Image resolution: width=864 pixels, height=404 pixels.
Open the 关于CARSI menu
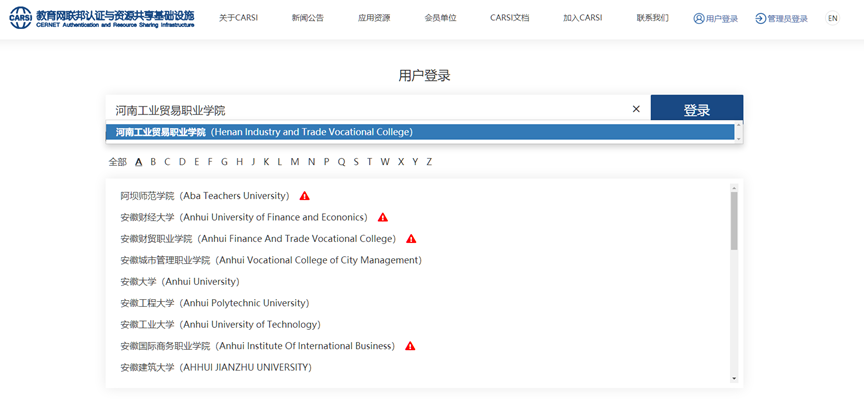point(238,18)
